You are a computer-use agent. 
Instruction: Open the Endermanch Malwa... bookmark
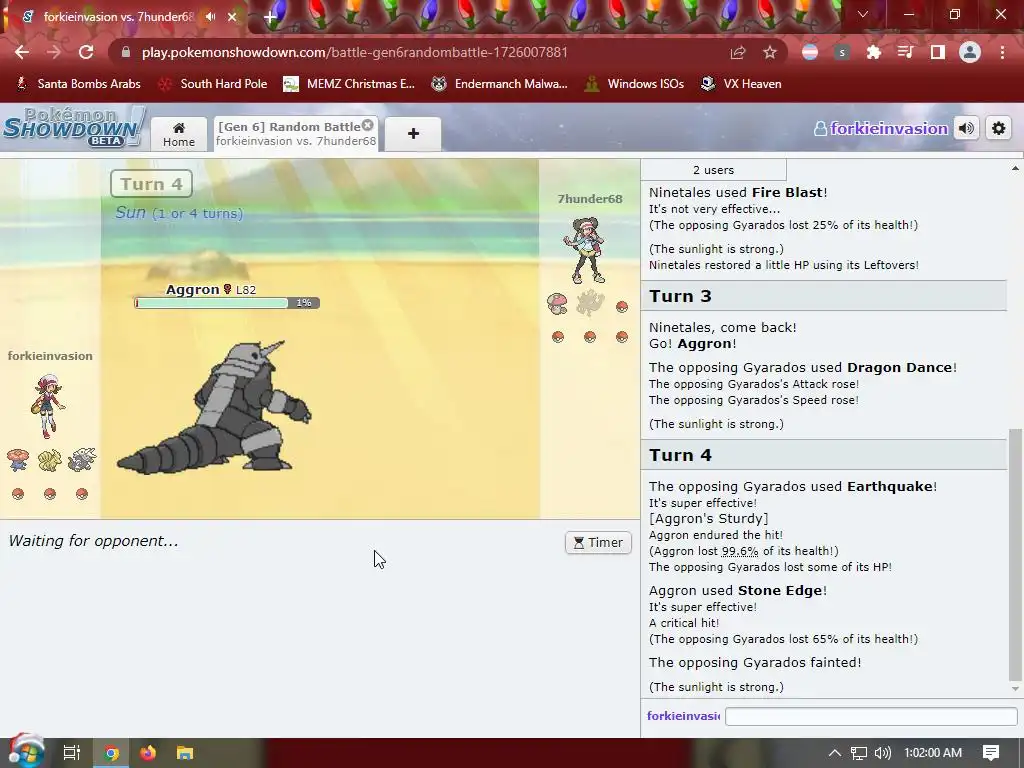[x=500, y=84]
